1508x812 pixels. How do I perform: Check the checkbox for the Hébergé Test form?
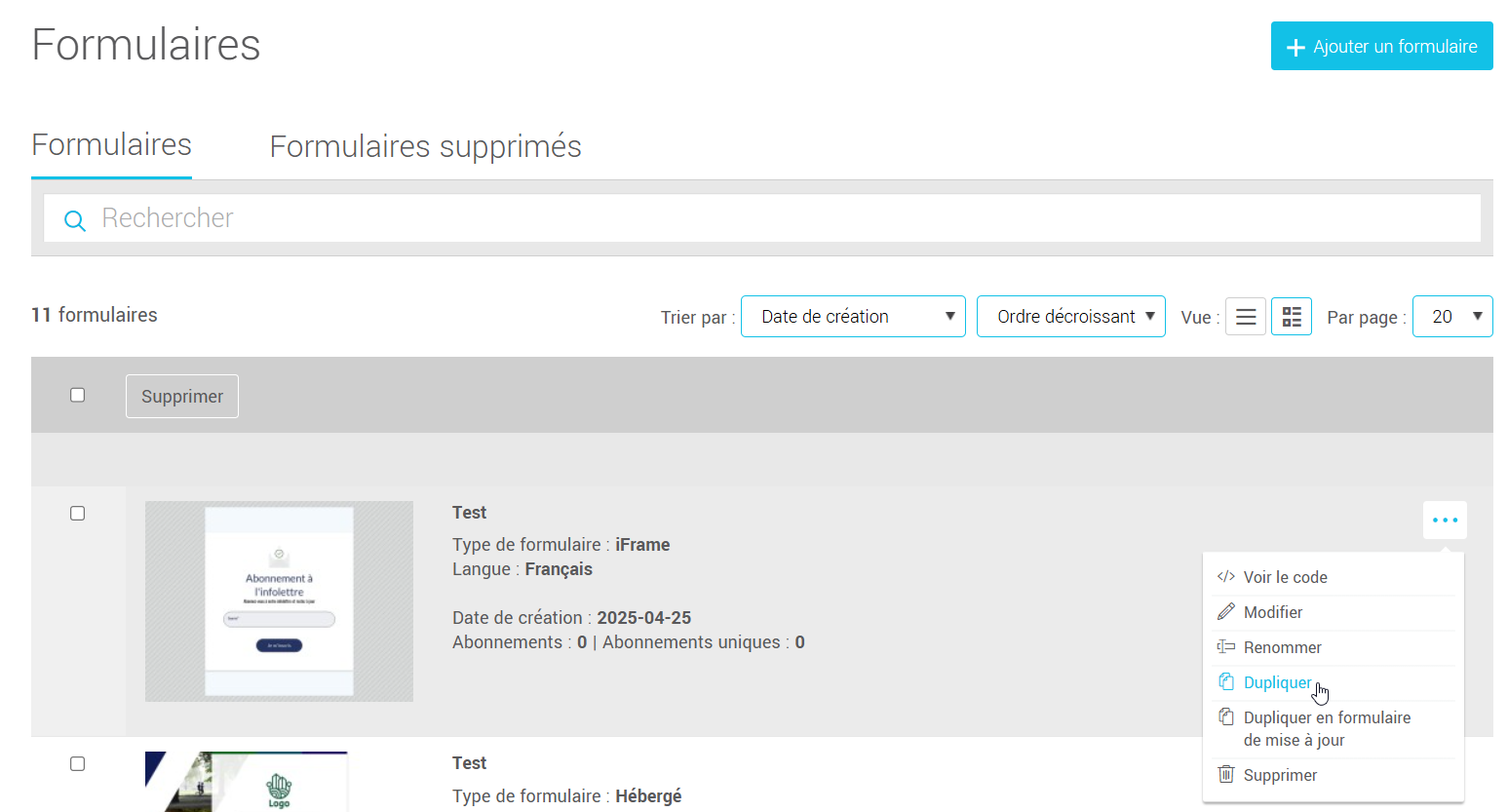coord(77,763)
